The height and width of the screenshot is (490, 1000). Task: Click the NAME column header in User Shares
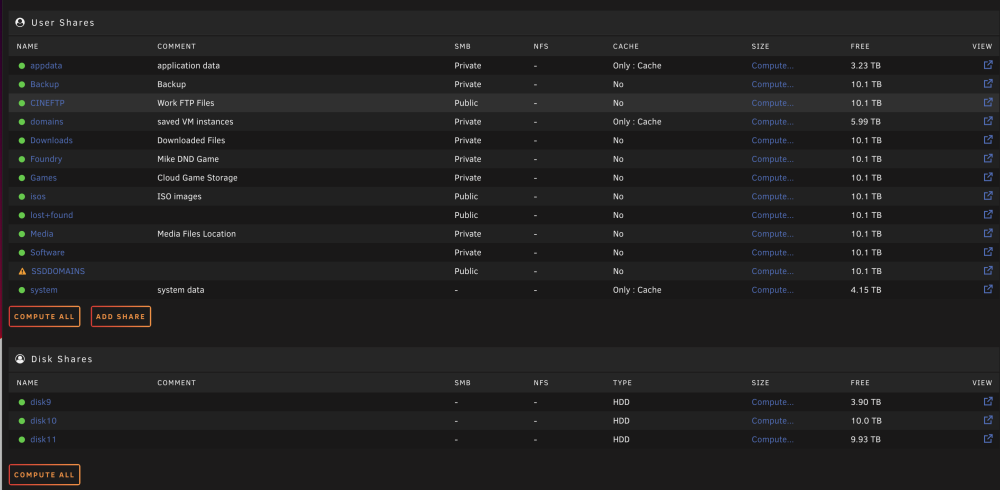[27, 47]
